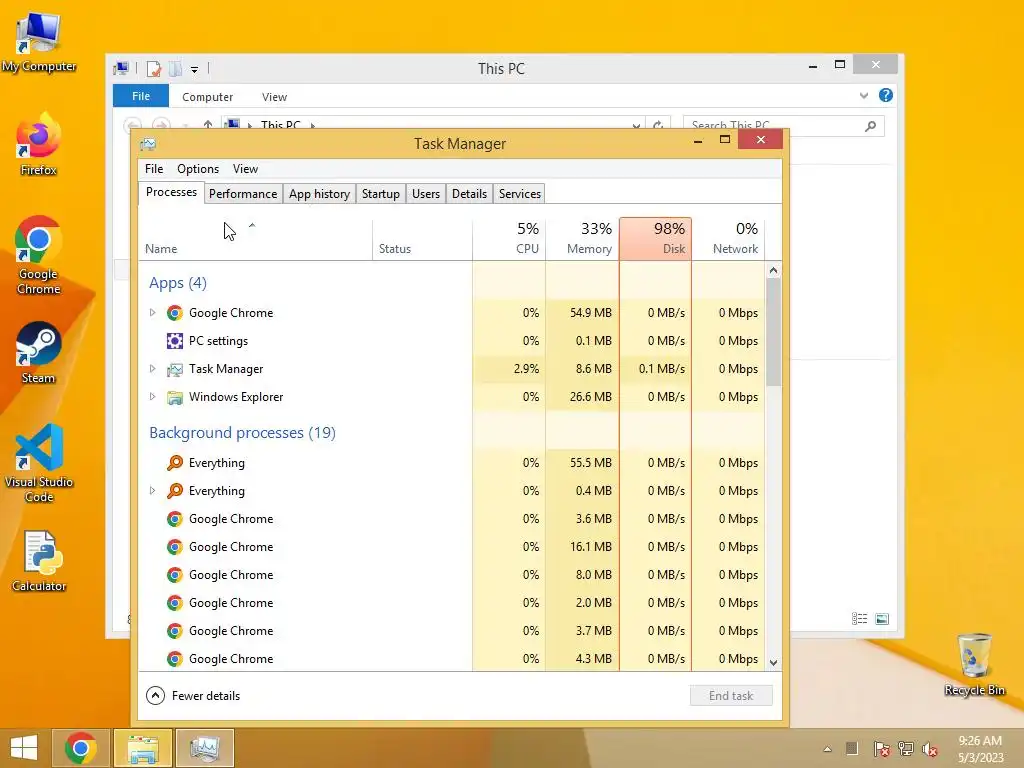Refresh the This PC window
Viewport: 1024px width, 768px height.
[x=658, y=125]
